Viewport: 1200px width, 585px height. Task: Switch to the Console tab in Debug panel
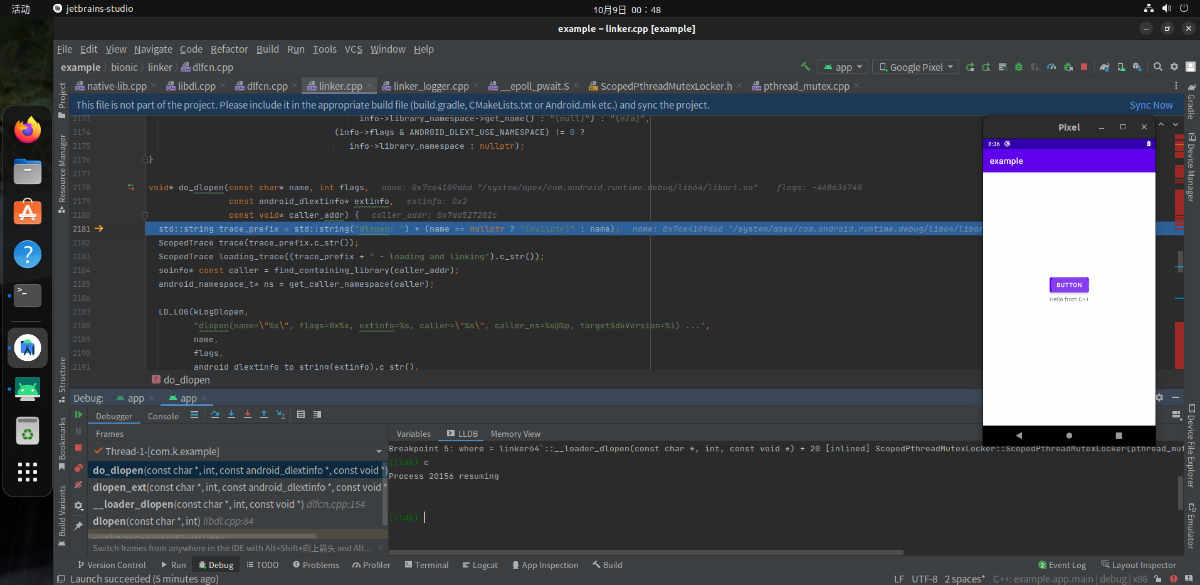(163, 416)
